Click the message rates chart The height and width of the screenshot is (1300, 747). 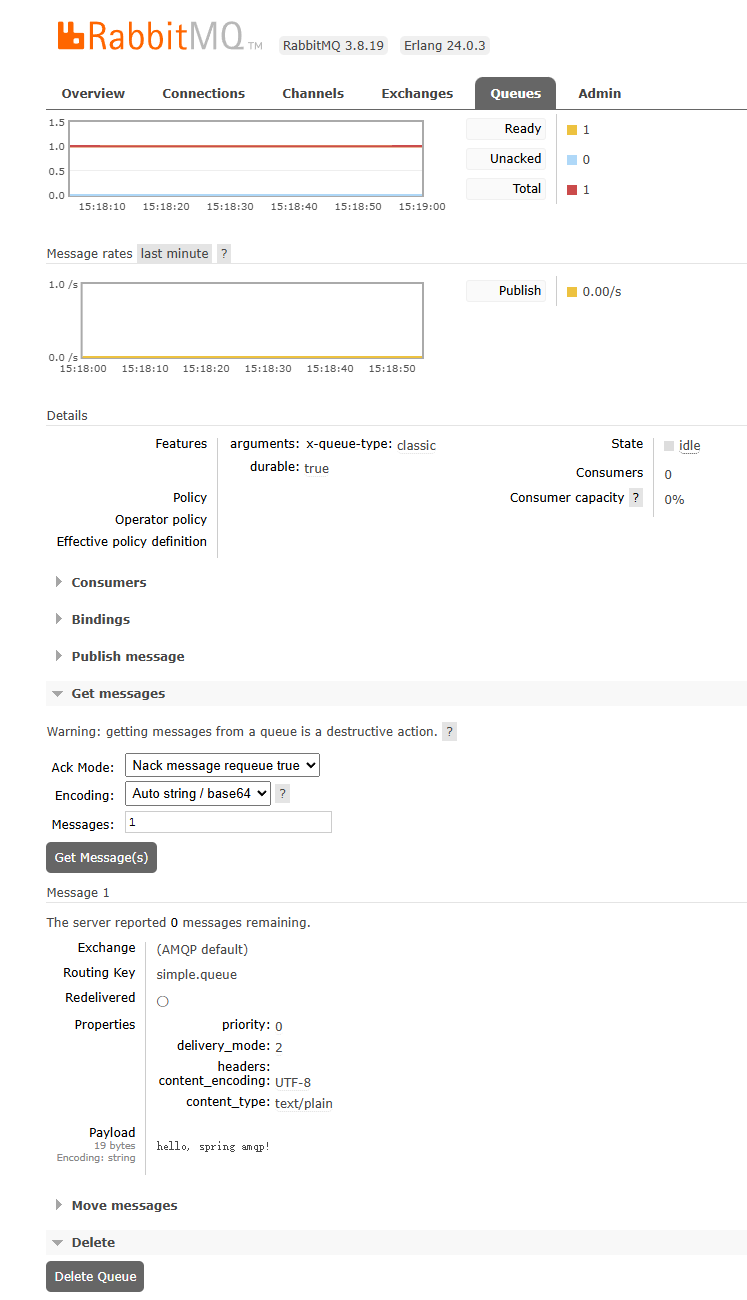[x=252, y=320]
